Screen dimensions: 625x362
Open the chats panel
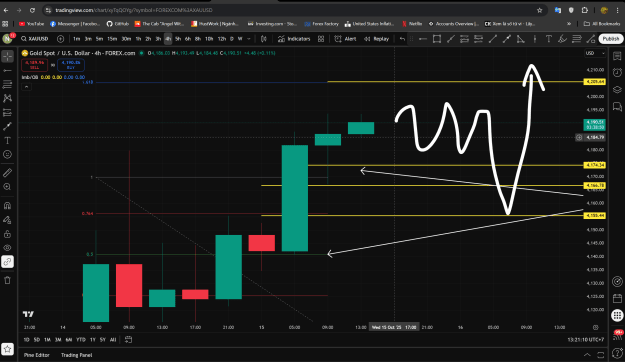coord(617,106)
